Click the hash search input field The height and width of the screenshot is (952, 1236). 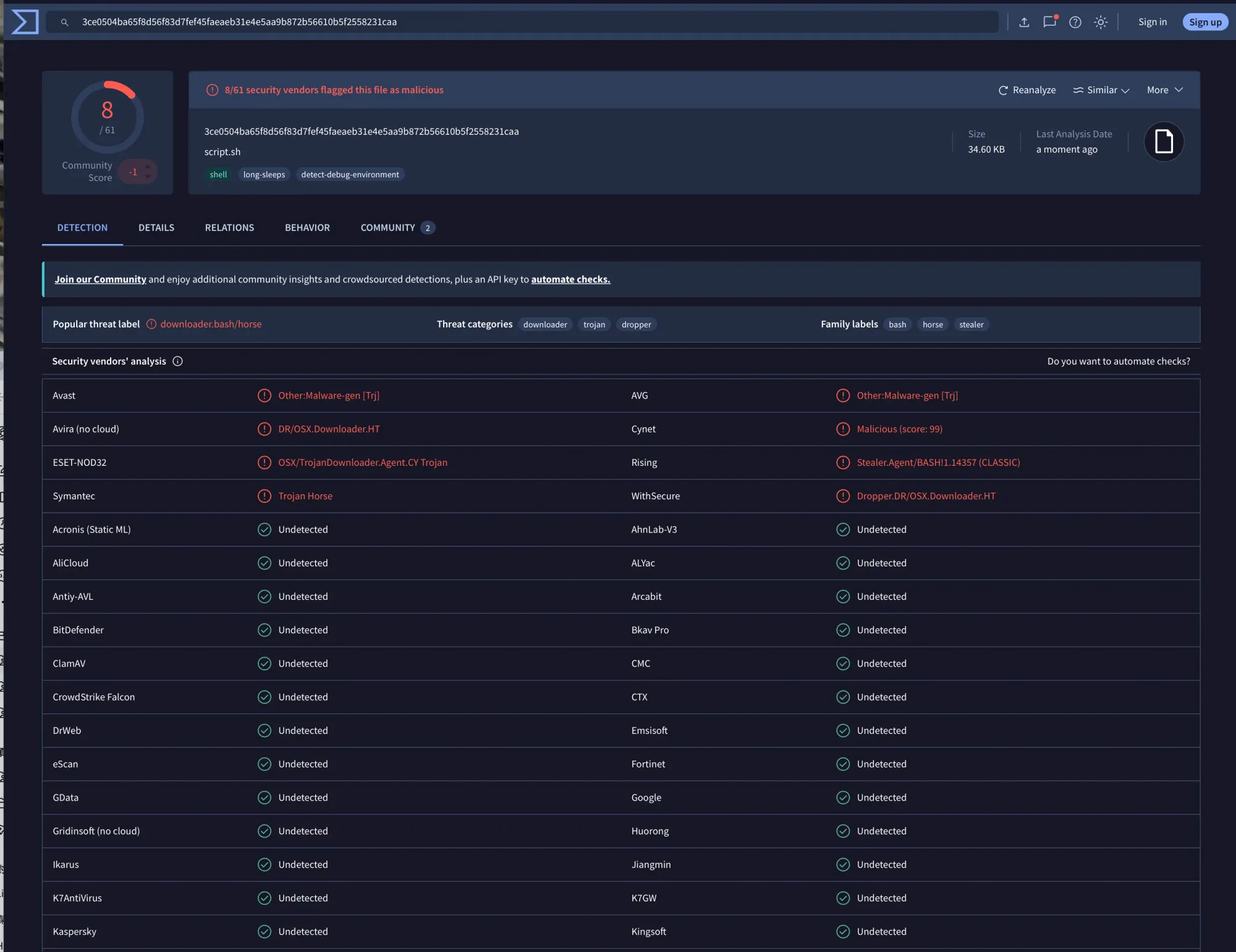point(522,22)
